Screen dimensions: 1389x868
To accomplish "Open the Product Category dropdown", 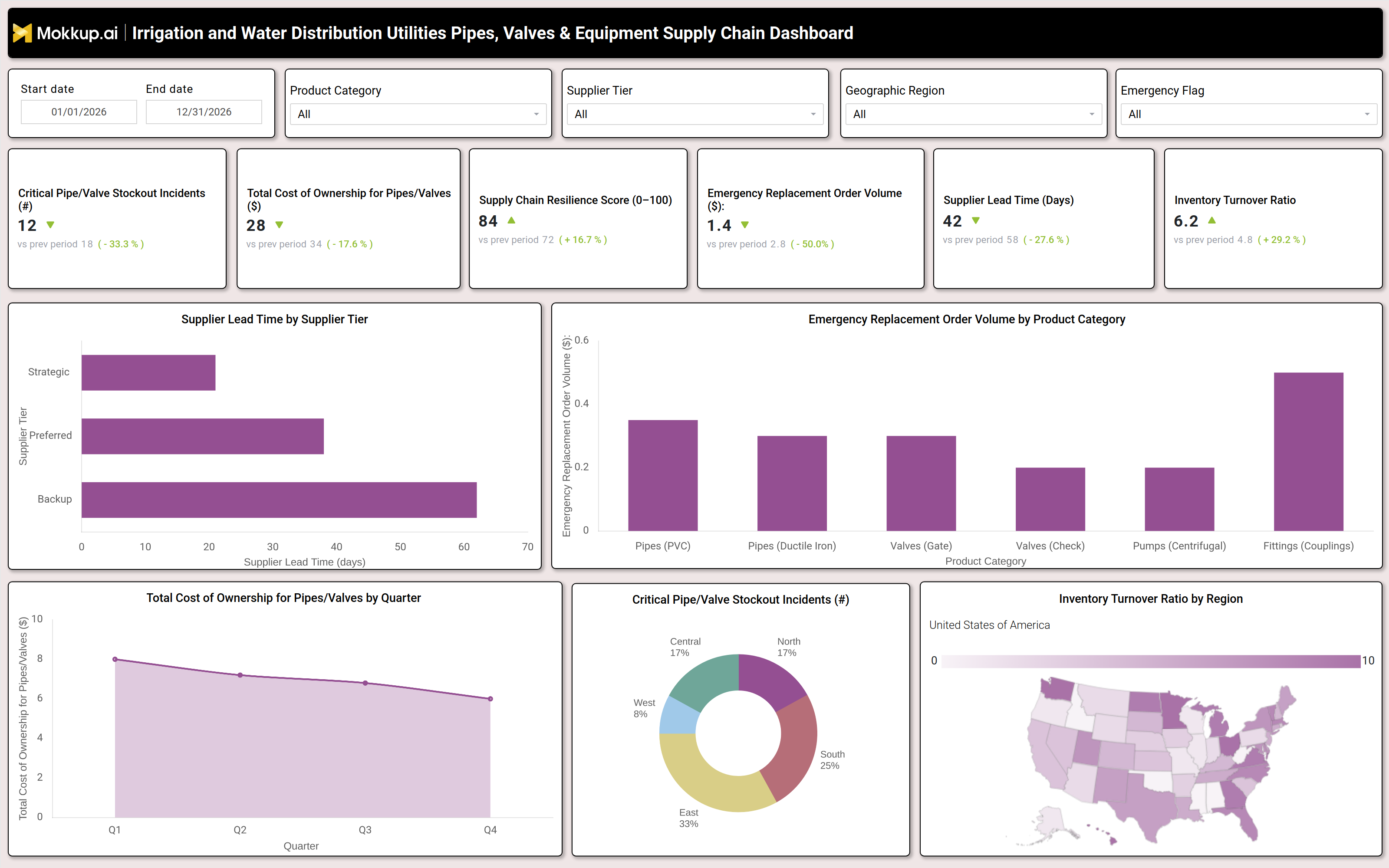I will 418,114.
